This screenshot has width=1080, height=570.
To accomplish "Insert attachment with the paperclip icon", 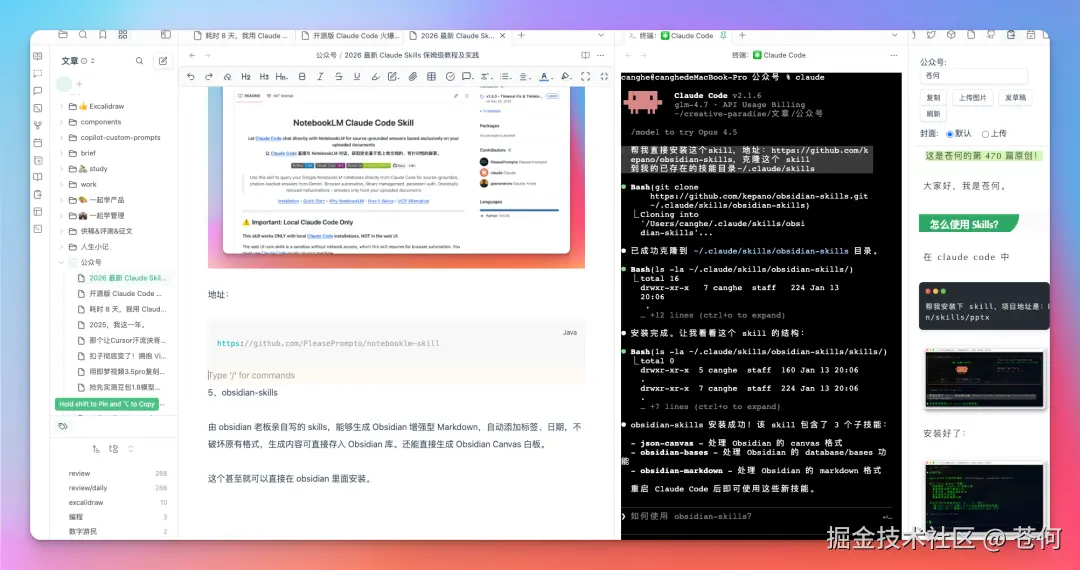I will (x=413, y=76).
